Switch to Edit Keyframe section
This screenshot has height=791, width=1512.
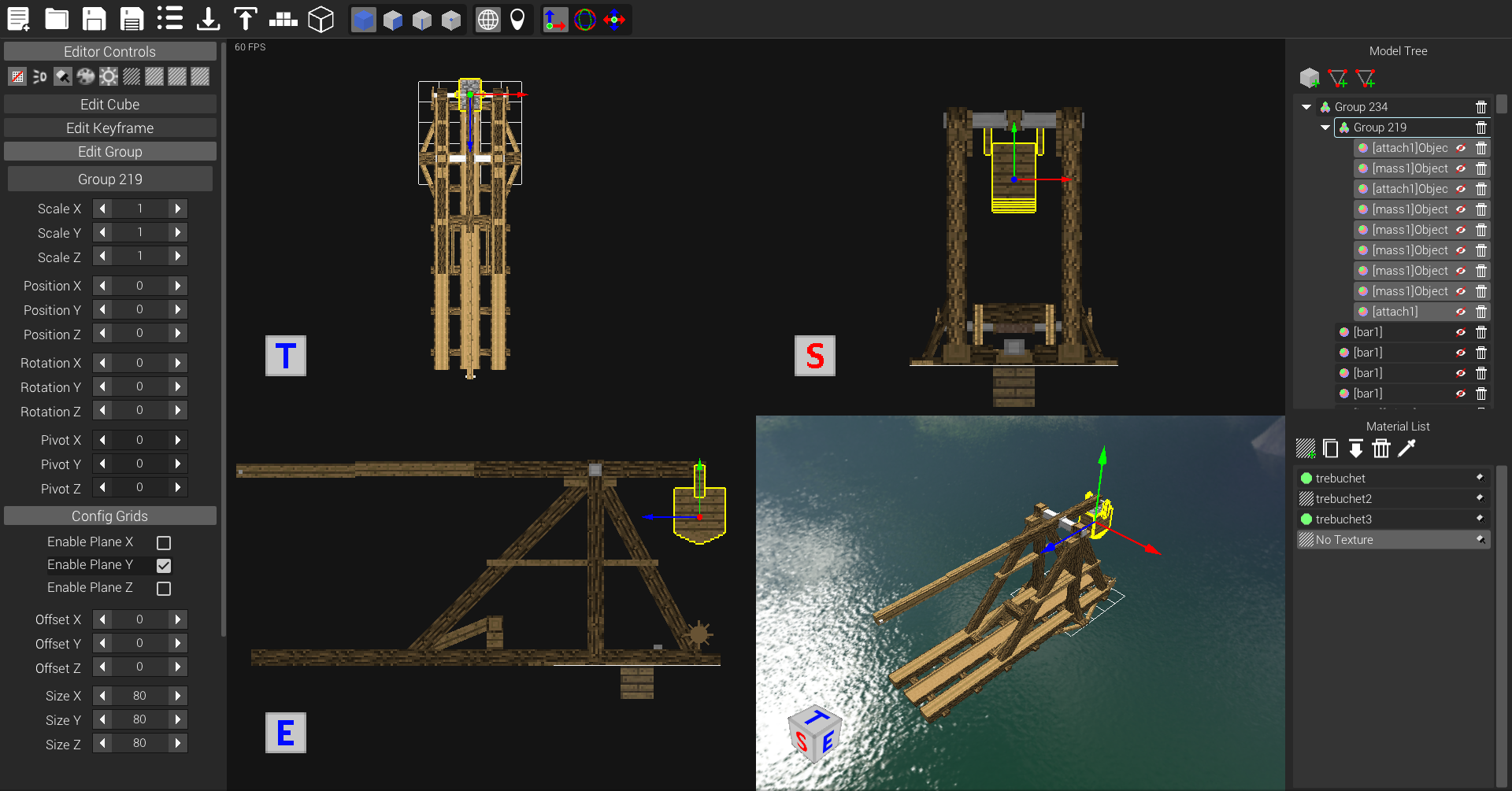coord(110,128)
